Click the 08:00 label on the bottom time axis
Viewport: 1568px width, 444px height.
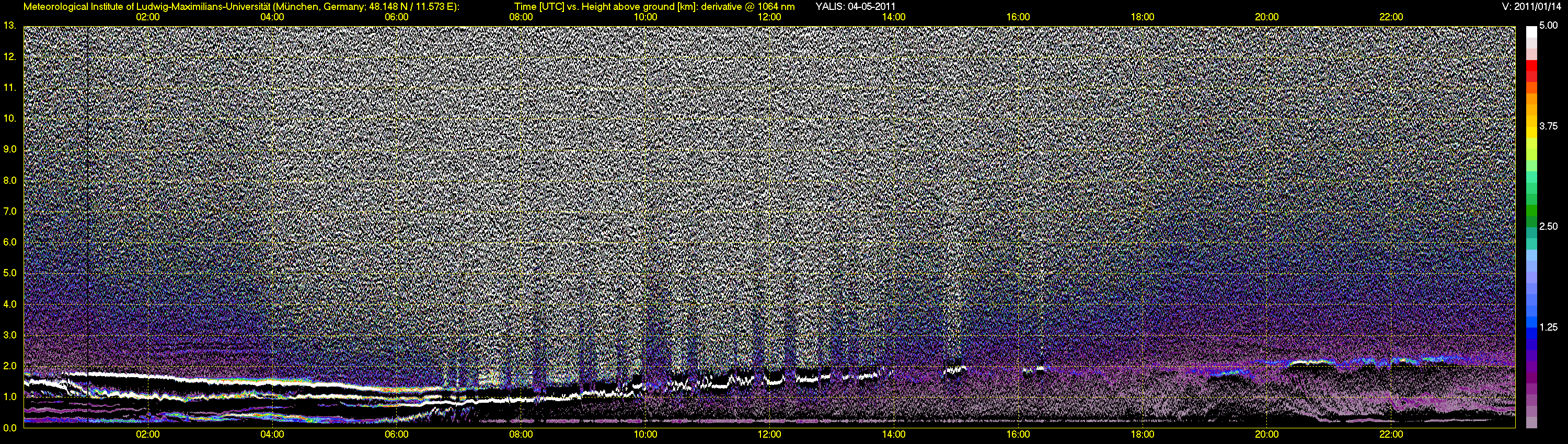point(521,435)
